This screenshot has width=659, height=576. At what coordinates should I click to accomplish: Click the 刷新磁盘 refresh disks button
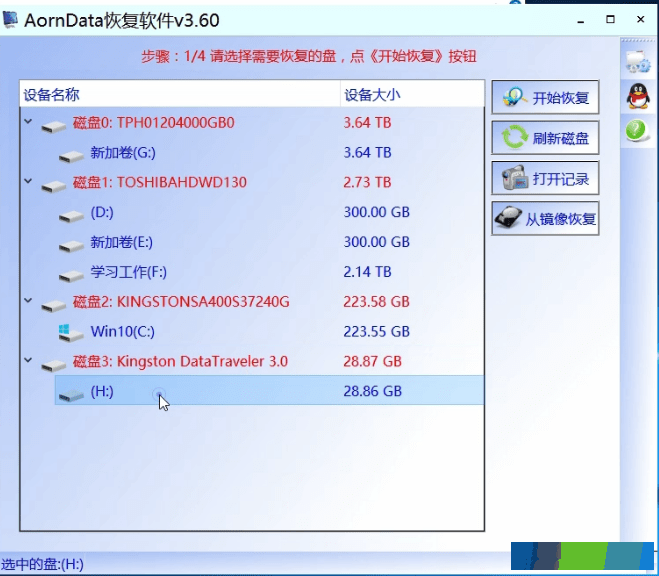[x=545, y=138]
